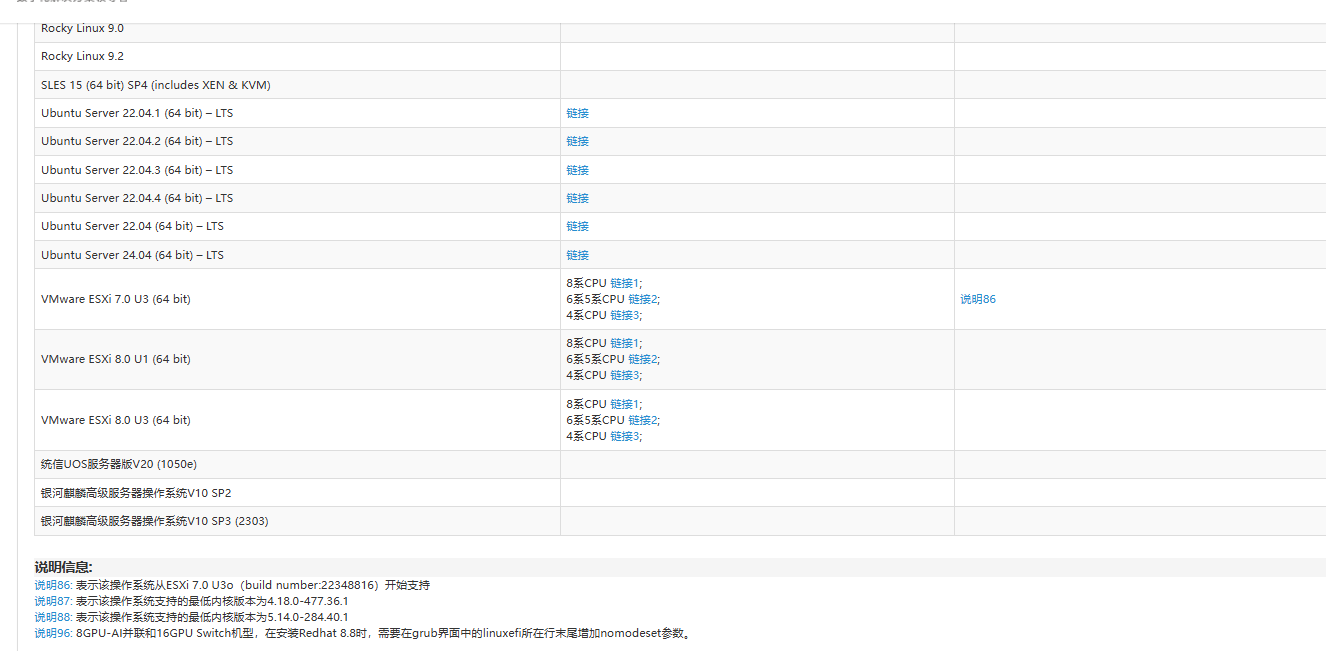Image resolution: width=1326 pixels, height=651 pixels.
Task: Open 链接2 for ESXi 7.0 U3 6系5系CPU
Action: point(642,299)
